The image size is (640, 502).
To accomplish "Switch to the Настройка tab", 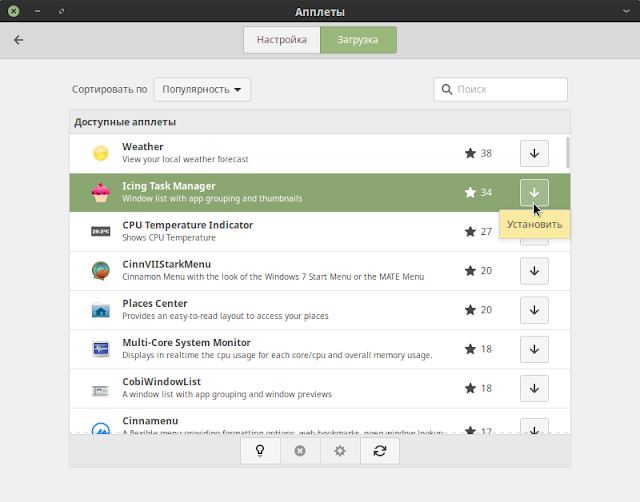I will click(x=282, y=40).
